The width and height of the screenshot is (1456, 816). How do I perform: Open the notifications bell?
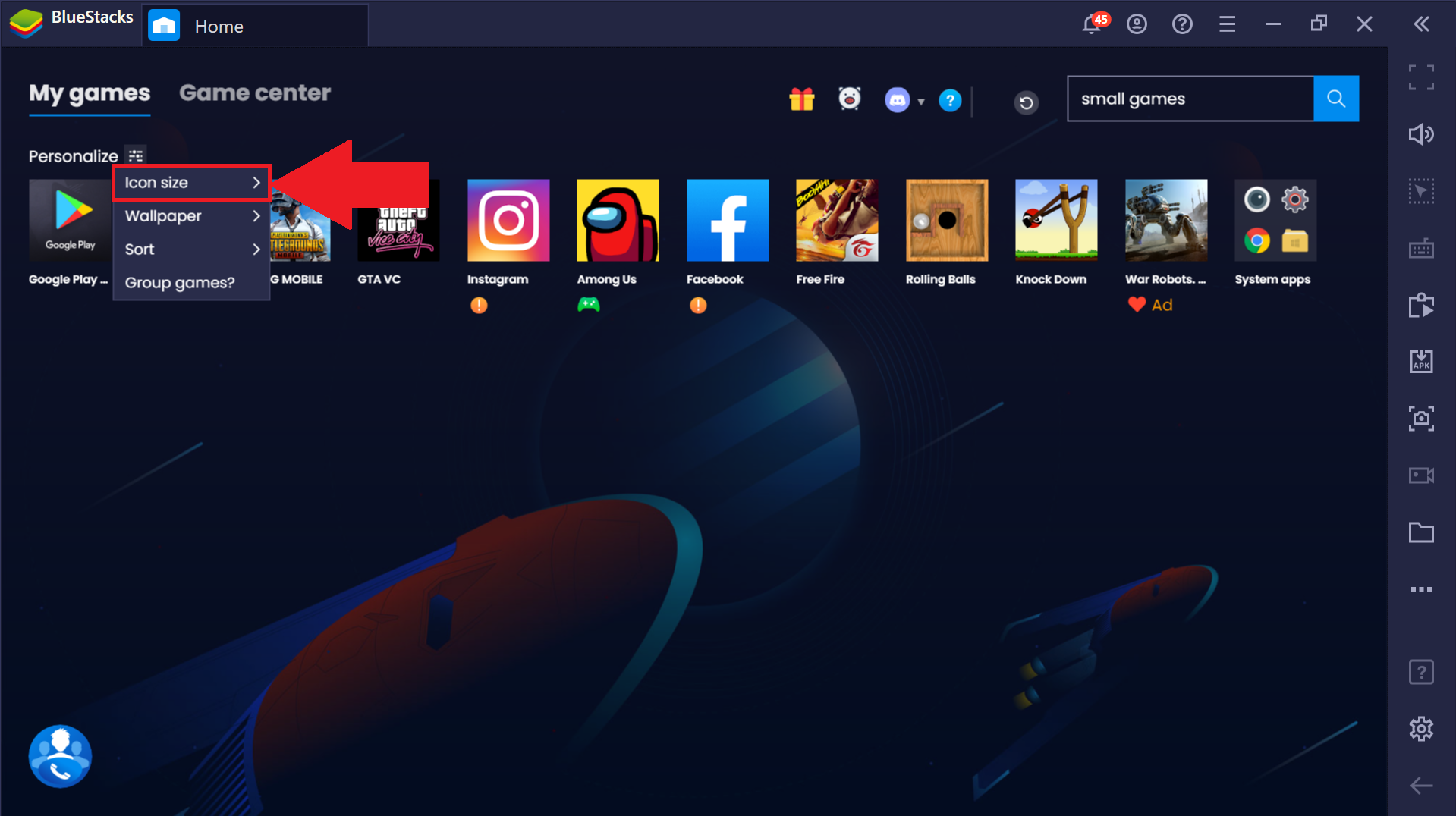point(1093,24)
